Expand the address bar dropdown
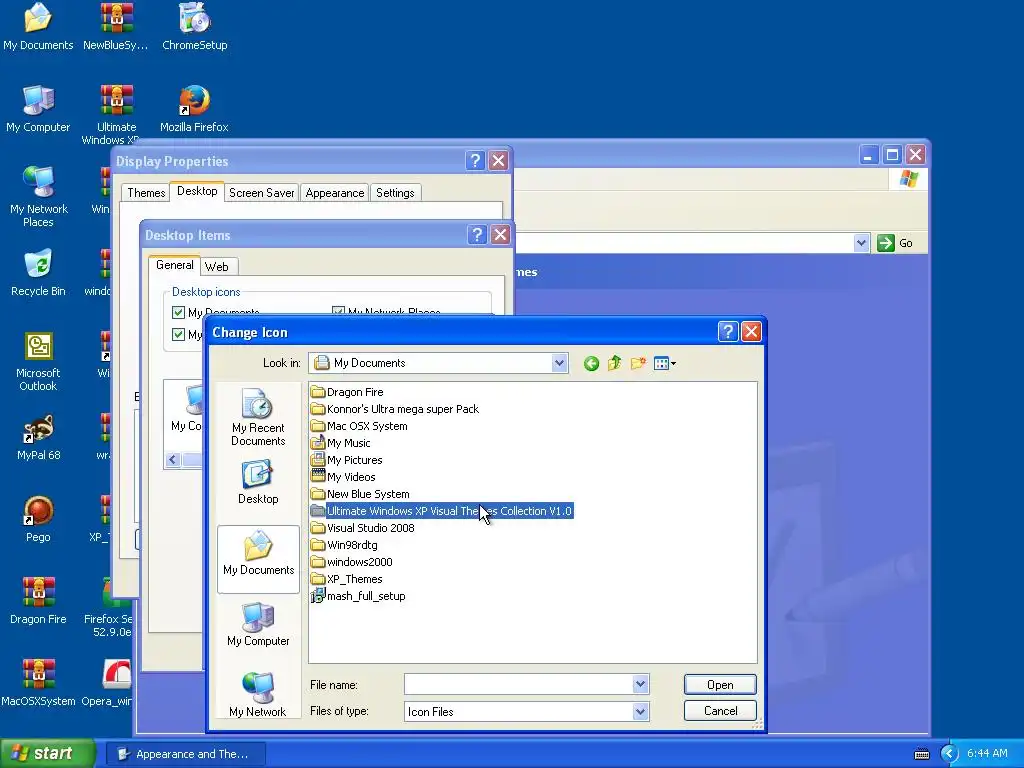Screen dimensions: 1024x768 pyautogui.click(x=861, y=243)
